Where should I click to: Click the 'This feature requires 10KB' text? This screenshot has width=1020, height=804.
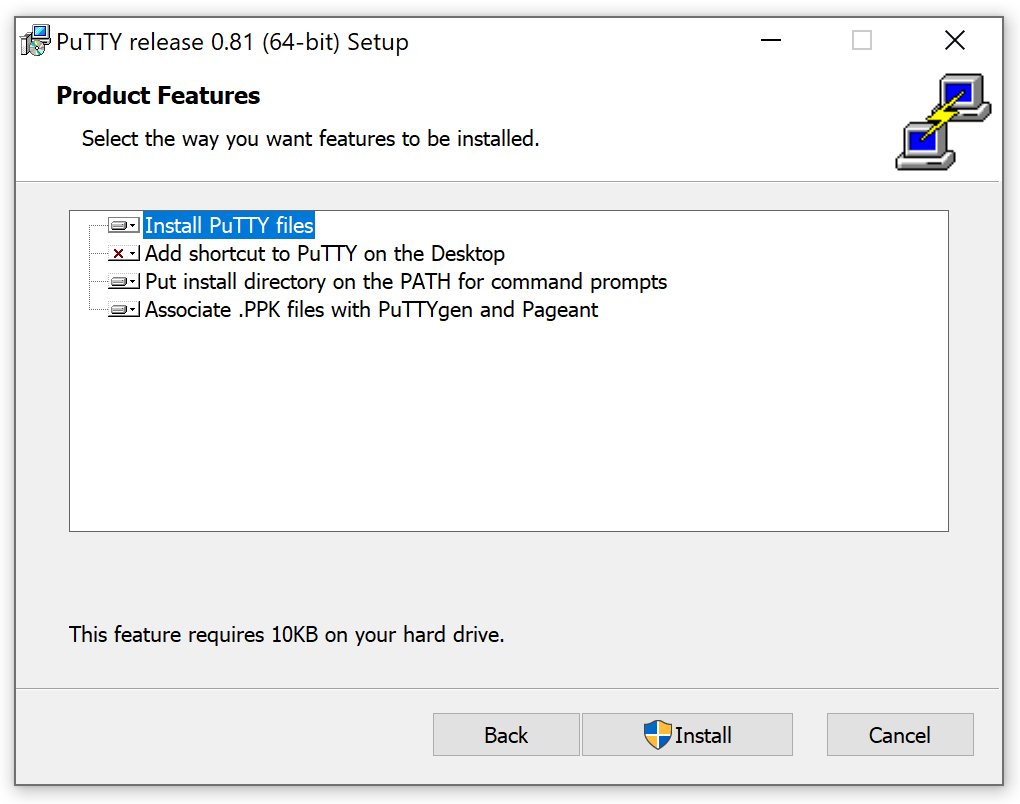pyautogui.click(x=286, y=634)
